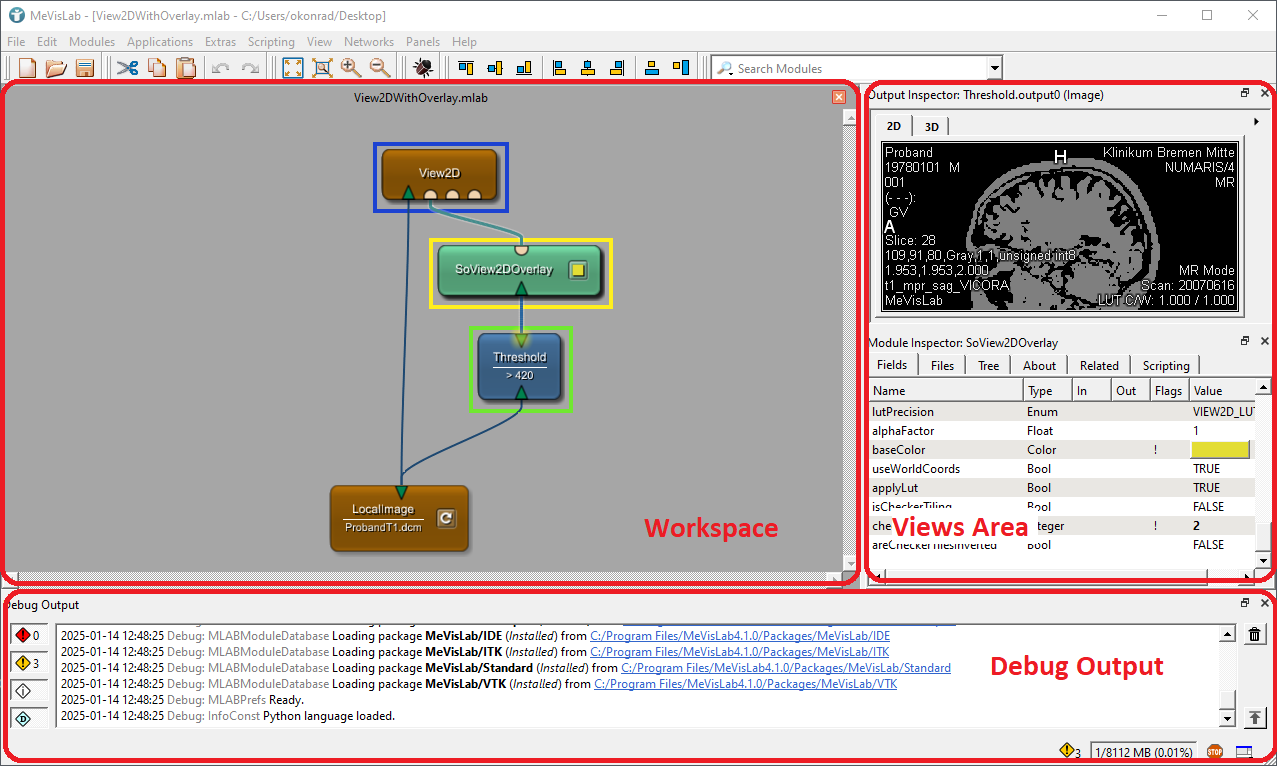Click the baseColor yellow color swatch
Image resolution: width=1277 pixels, height=766 pixels.
(1220, 450)
